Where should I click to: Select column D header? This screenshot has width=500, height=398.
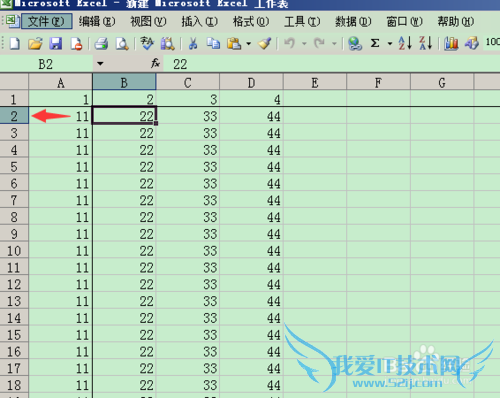251,82
